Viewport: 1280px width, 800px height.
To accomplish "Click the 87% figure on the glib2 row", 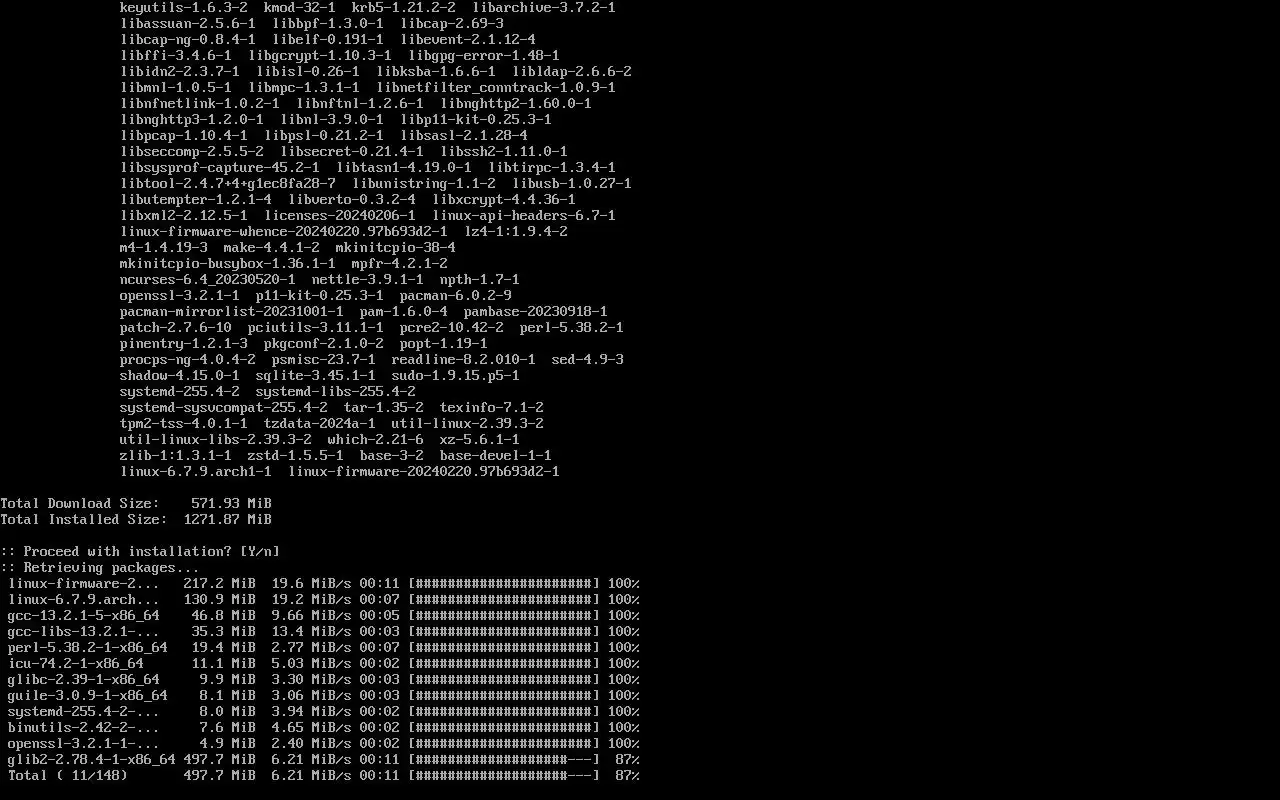I will [x=628, y=759].
